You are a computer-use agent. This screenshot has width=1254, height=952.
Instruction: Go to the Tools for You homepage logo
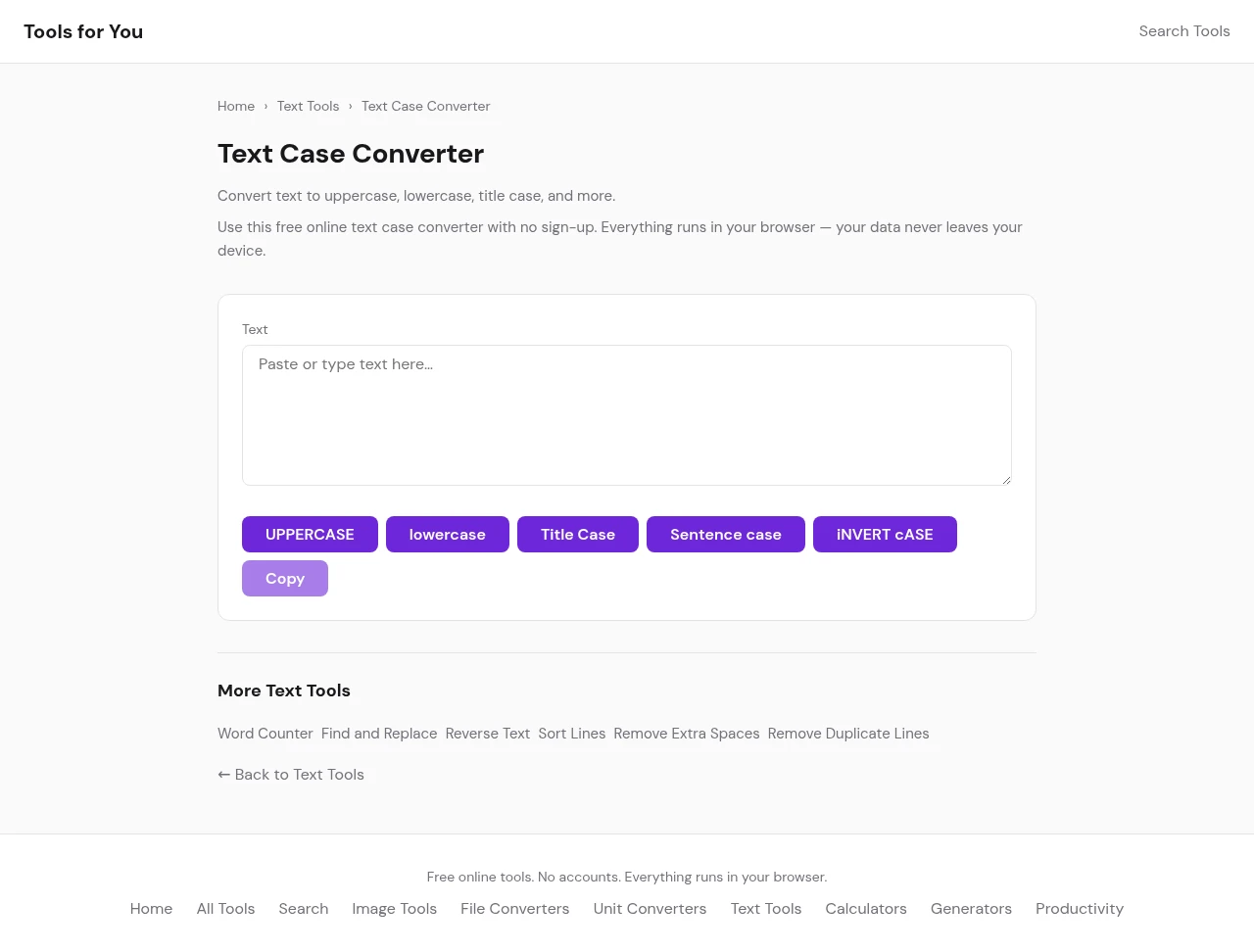[83, 31]
